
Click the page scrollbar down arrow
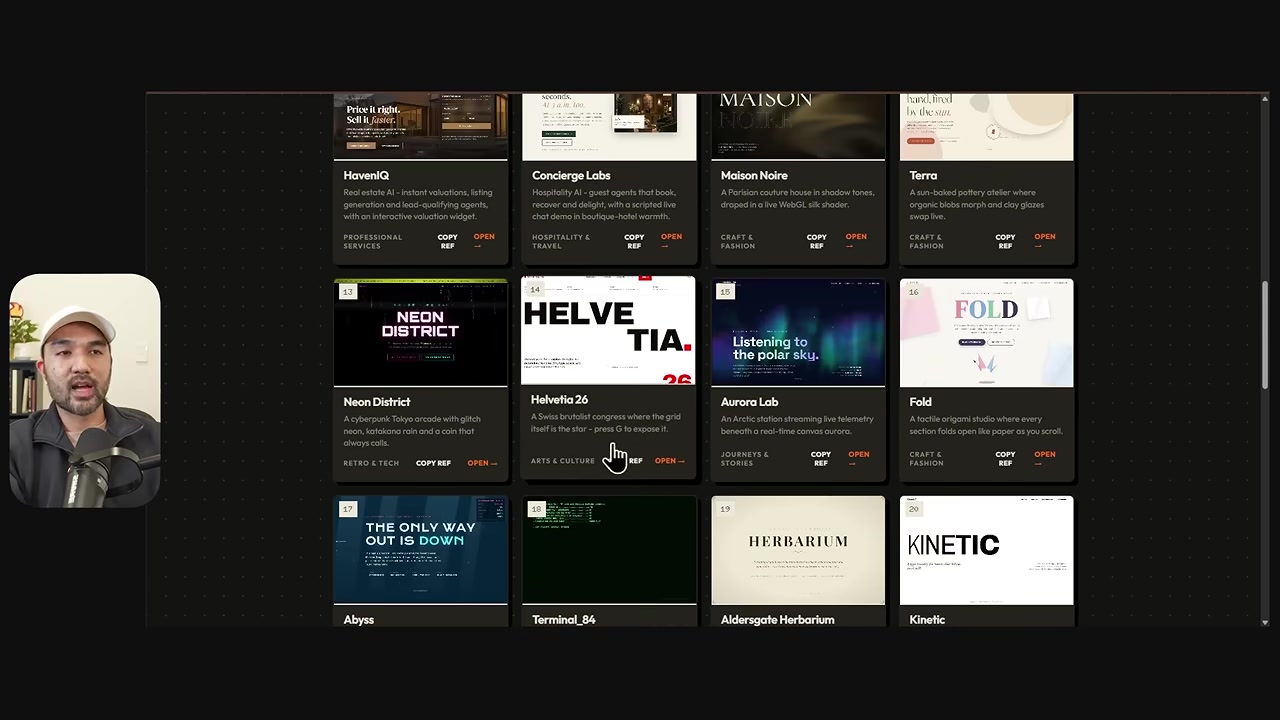pos(1265,622)
